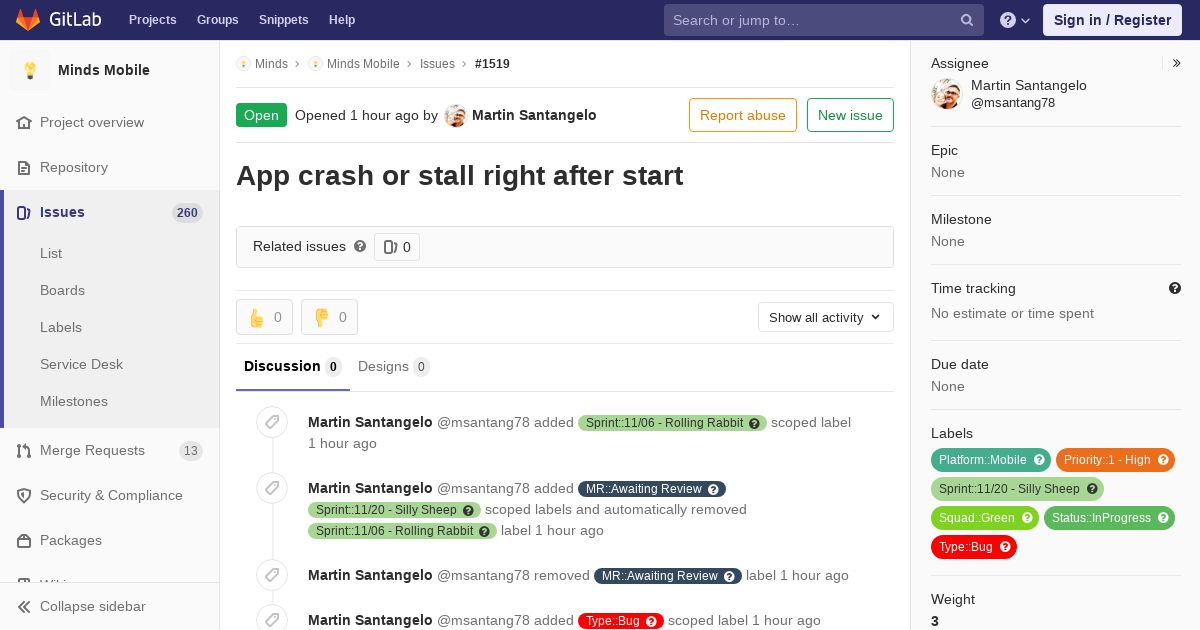
Task: Open the Issues List sidebar link
Action: pyautogui.click(x=51, y=253)
